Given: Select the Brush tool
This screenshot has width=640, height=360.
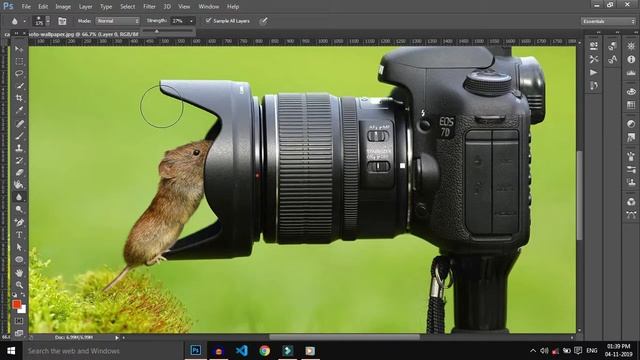Looking at the screenshot, I should coord(19,136).
